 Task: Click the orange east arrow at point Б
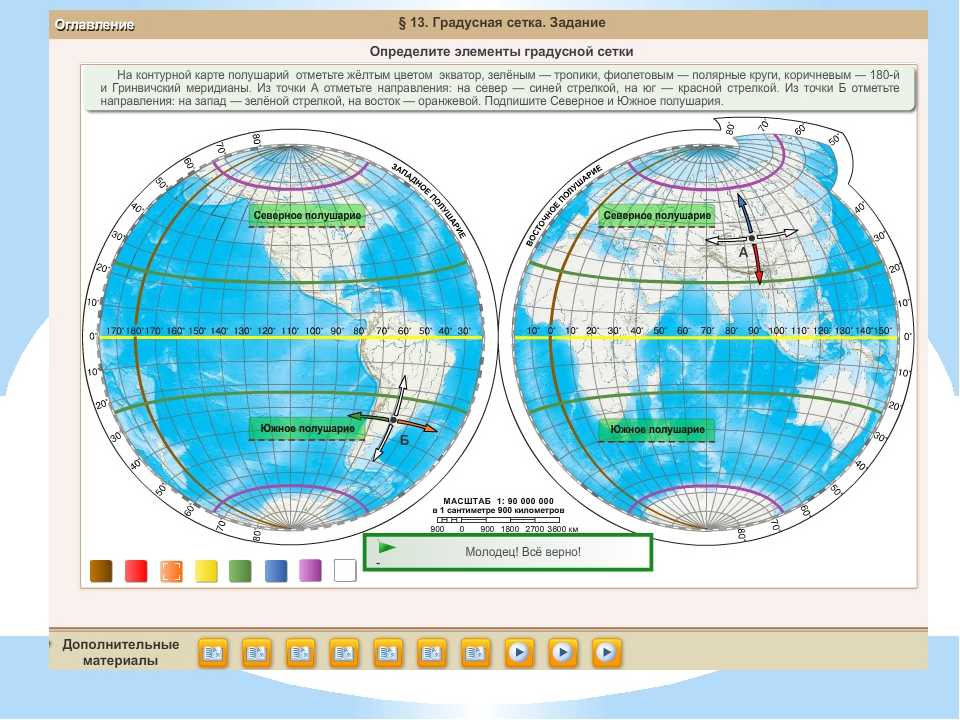pos(418,425)
